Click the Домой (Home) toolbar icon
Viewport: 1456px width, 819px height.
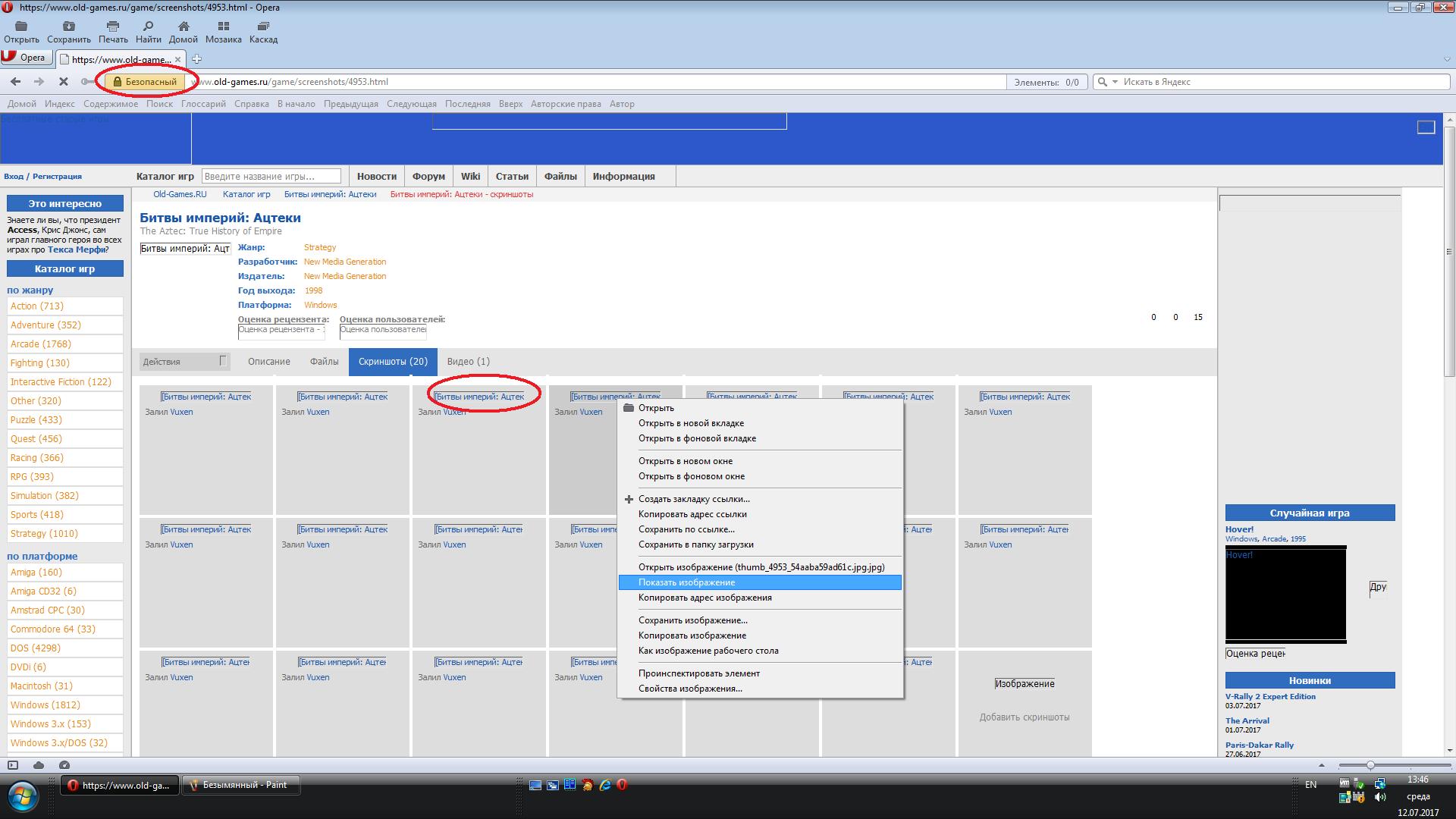184,27
